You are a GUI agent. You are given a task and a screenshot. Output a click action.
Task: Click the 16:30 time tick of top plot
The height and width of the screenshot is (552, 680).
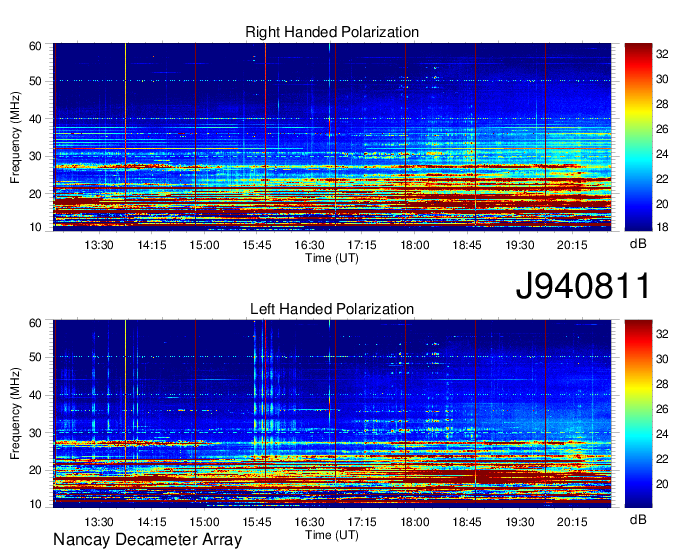pyautogui.click(x=309, y=245)
